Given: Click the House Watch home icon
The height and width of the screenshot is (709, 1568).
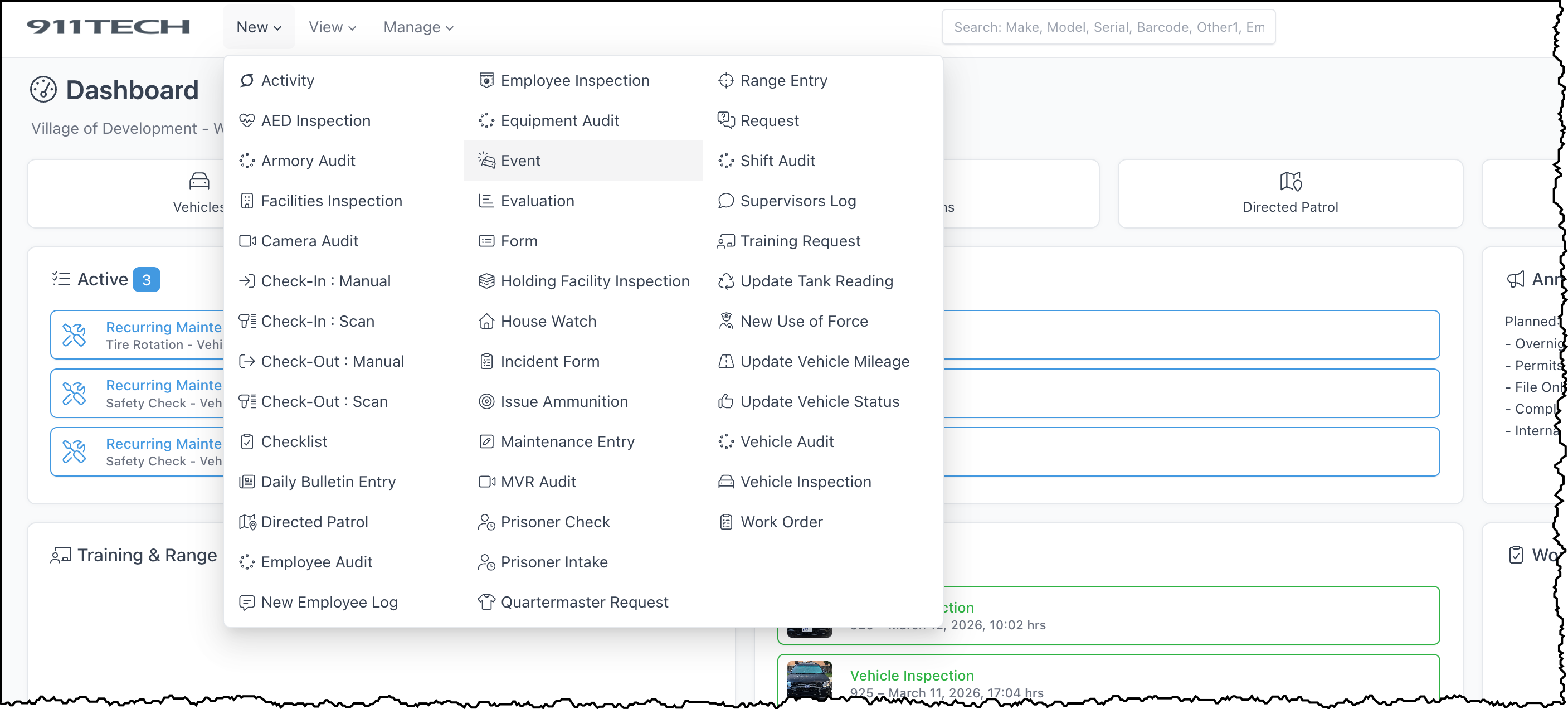Looking at the screenshot, I should 486,321.
